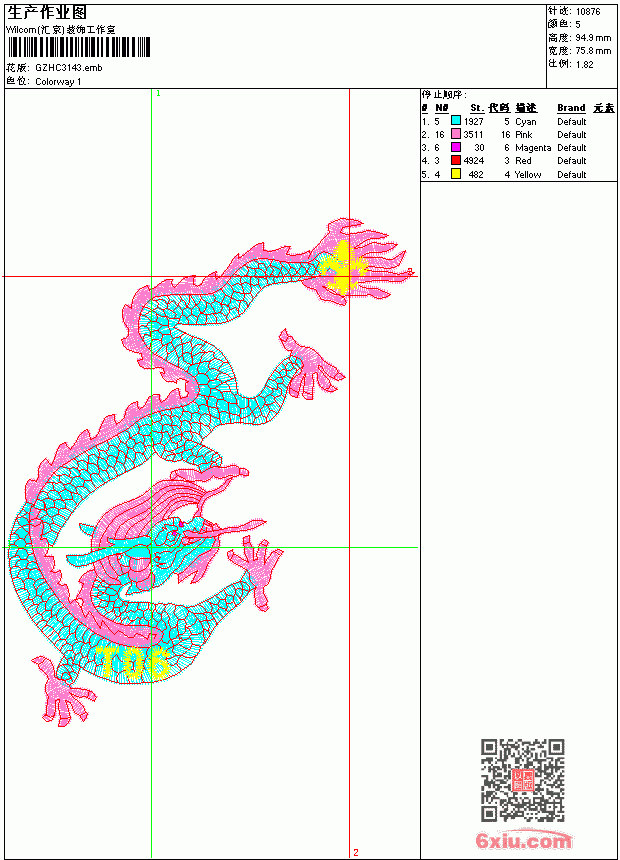Screen dimensions: 620x860
Task: Click the stitch count 10876 value
Action: 588,11
